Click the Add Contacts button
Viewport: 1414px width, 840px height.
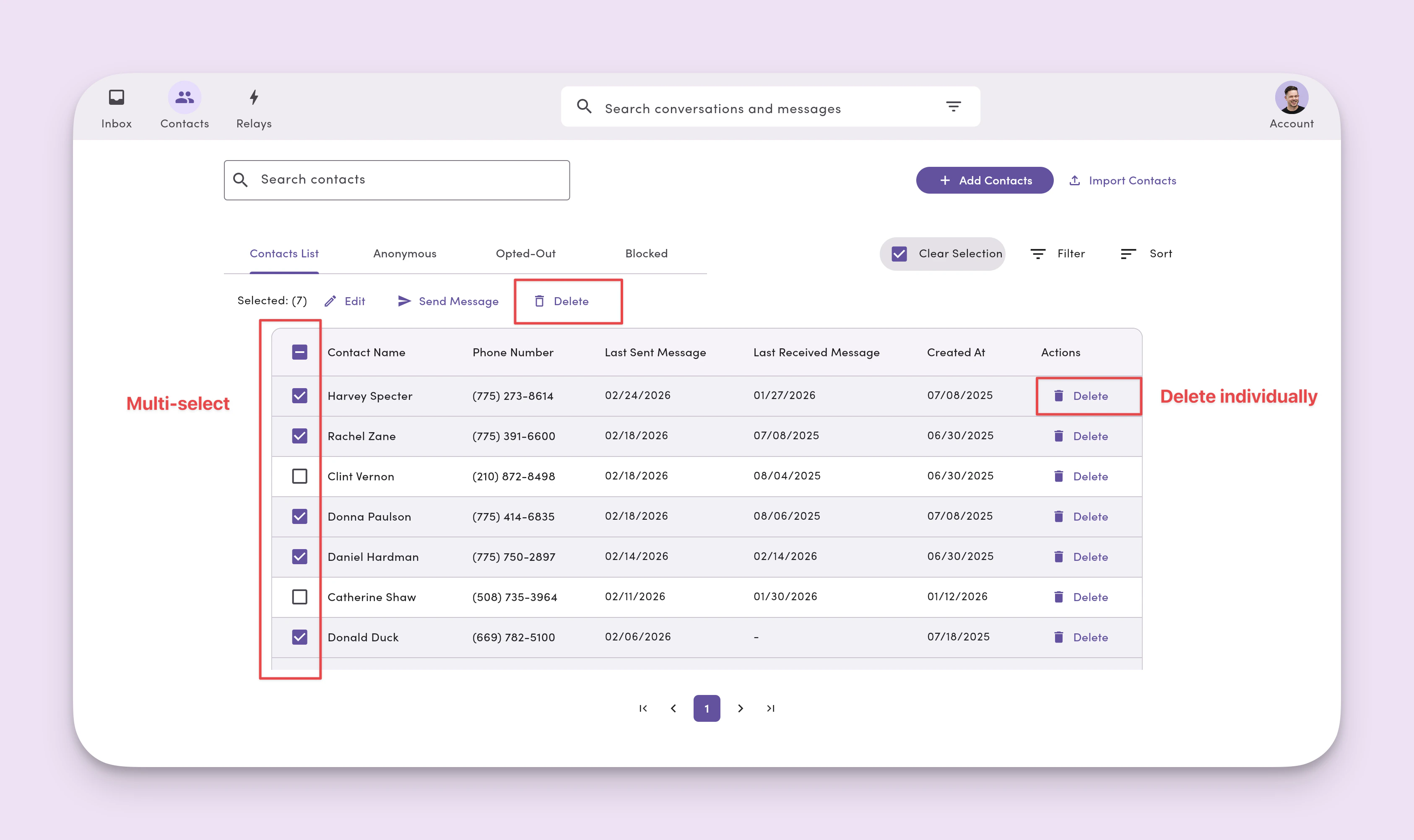pyautogui.click(x=984, y=181)
